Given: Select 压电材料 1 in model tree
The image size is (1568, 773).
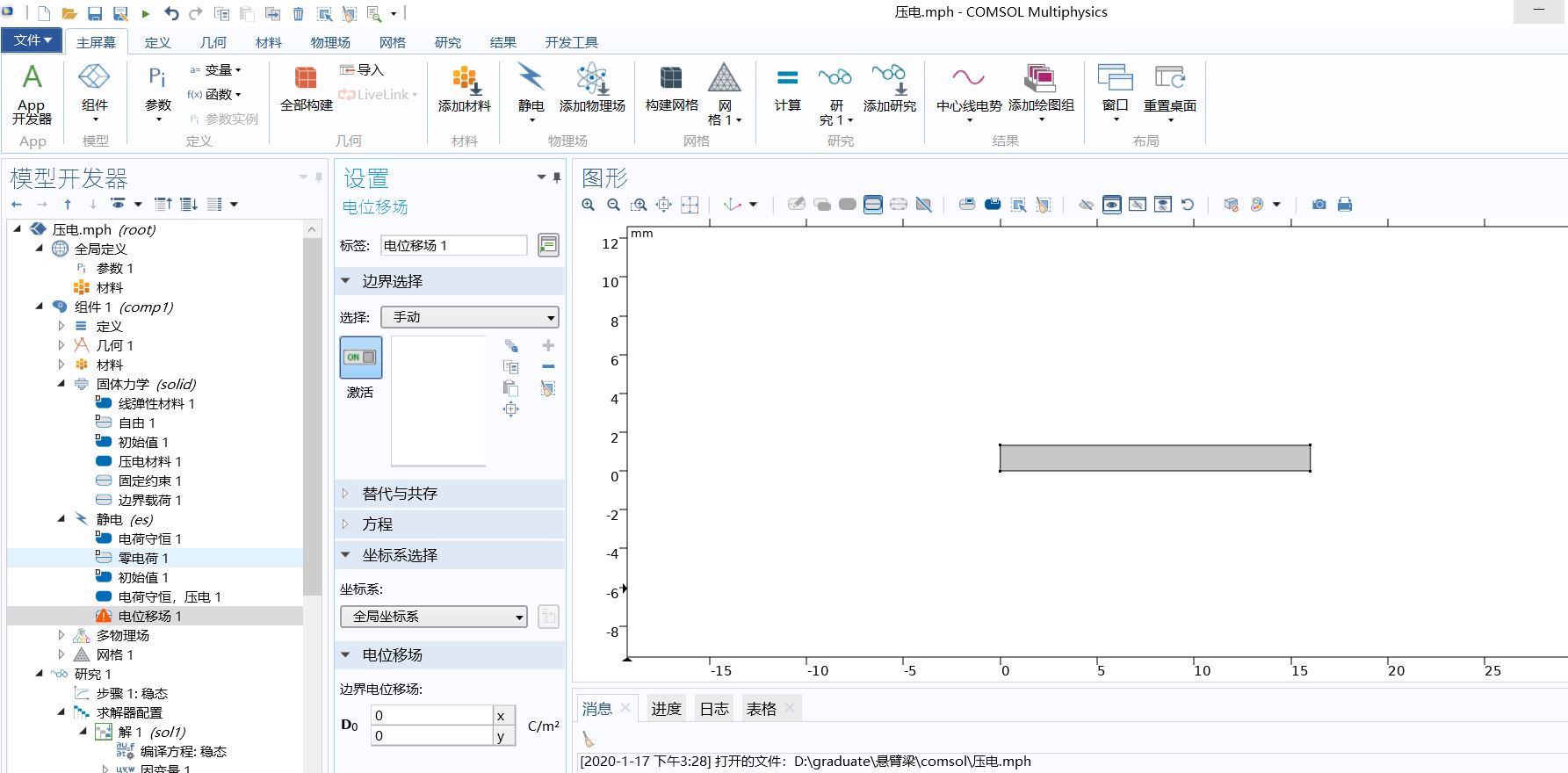Looking at the screenshot, I should point(149,461).
